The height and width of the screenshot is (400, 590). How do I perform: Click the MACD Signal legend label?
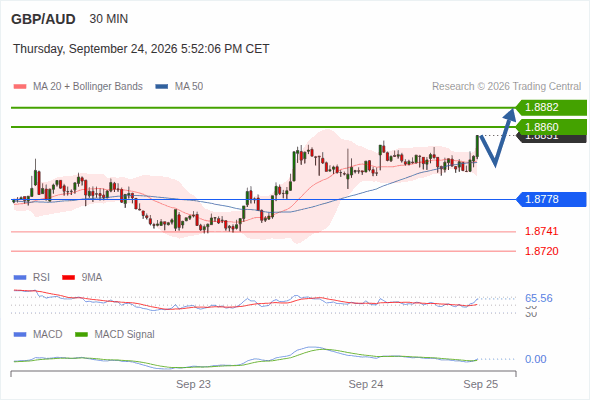(125, 335)
